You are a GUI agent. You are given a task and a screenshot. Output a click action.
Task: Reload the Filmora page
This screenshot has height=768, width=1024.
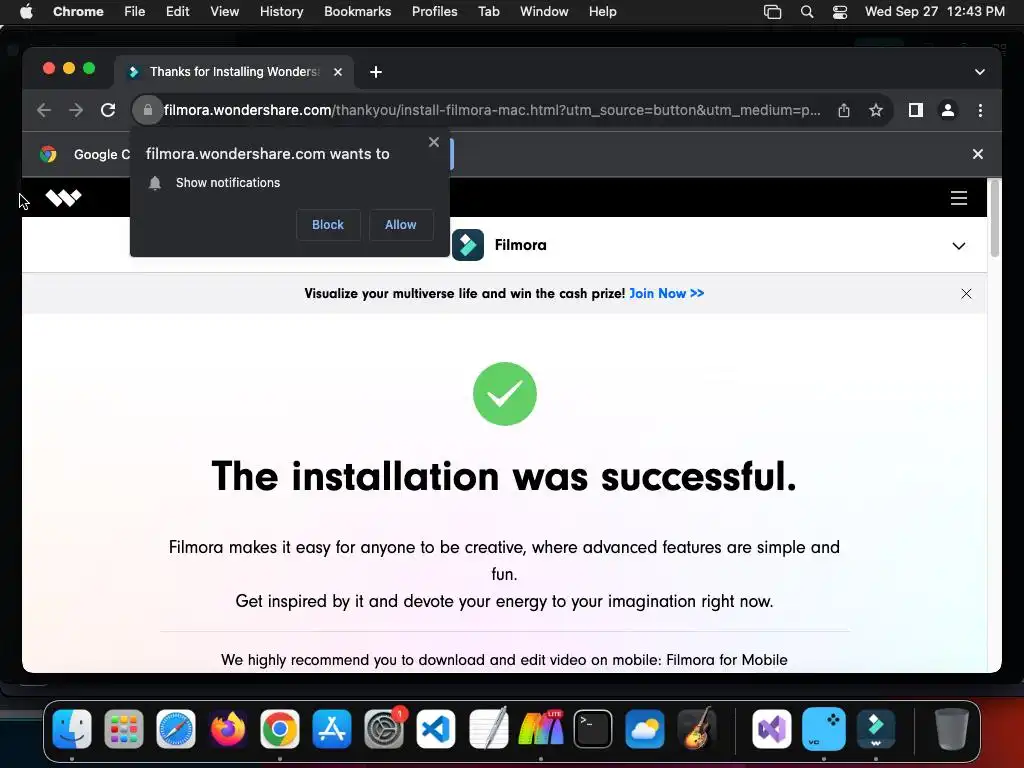click(x=108, y=110)
